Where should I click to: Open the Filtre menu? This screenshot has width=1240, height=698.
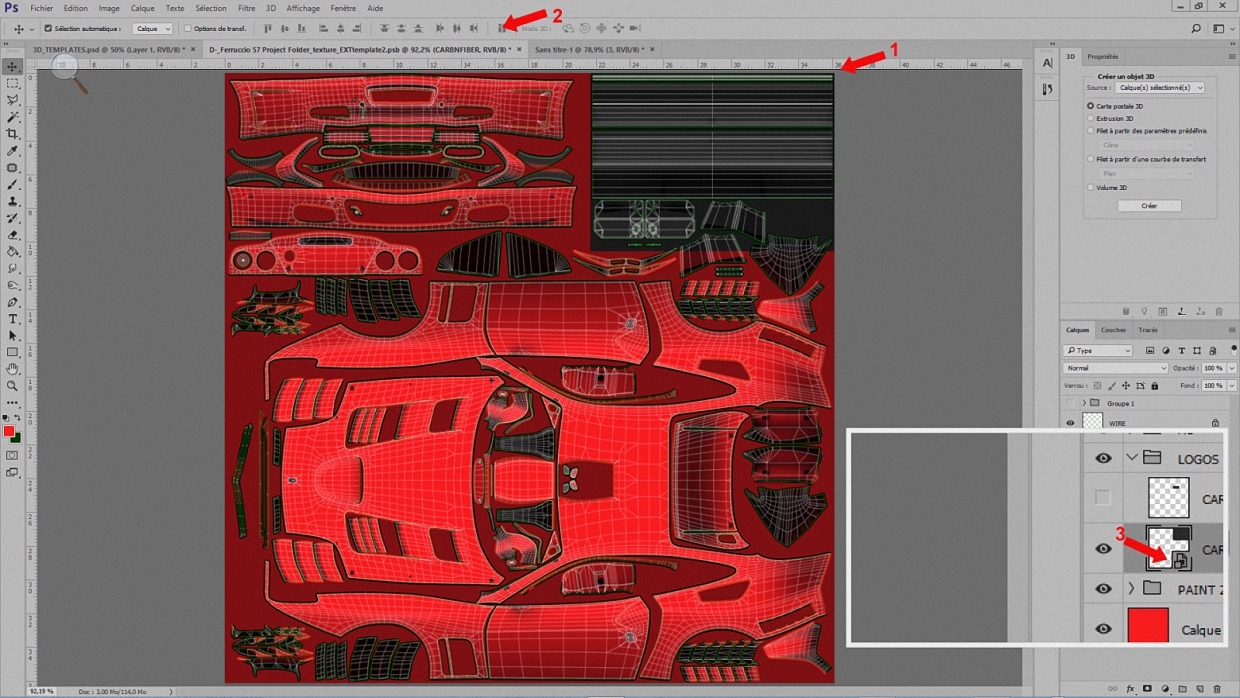(246, 8)
